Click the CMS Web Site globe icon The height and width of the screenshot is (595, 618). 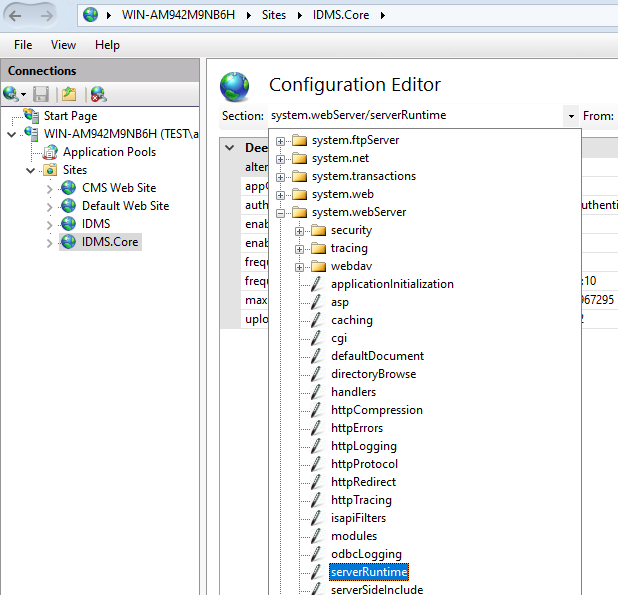(69, 188)
